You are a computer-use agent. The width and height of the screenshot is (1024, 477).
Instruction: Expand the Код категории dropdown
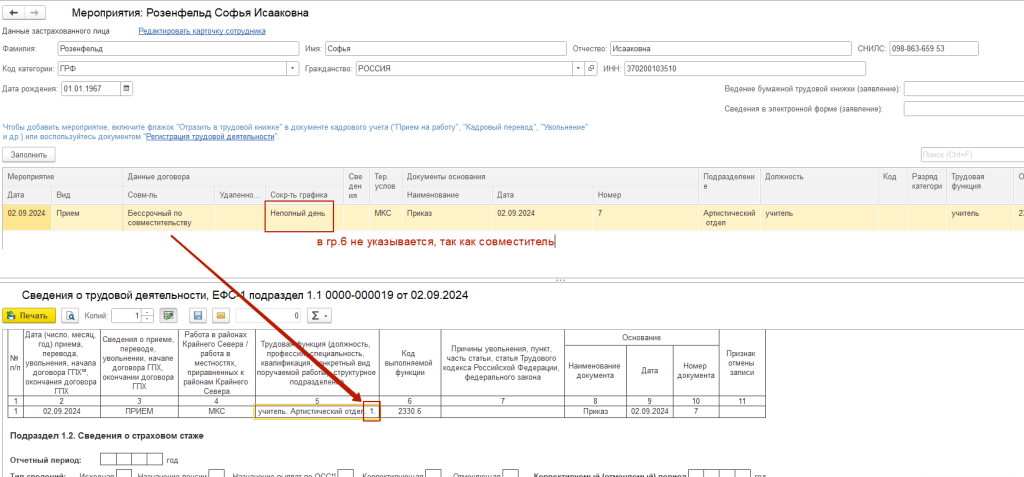pos(292,68)
